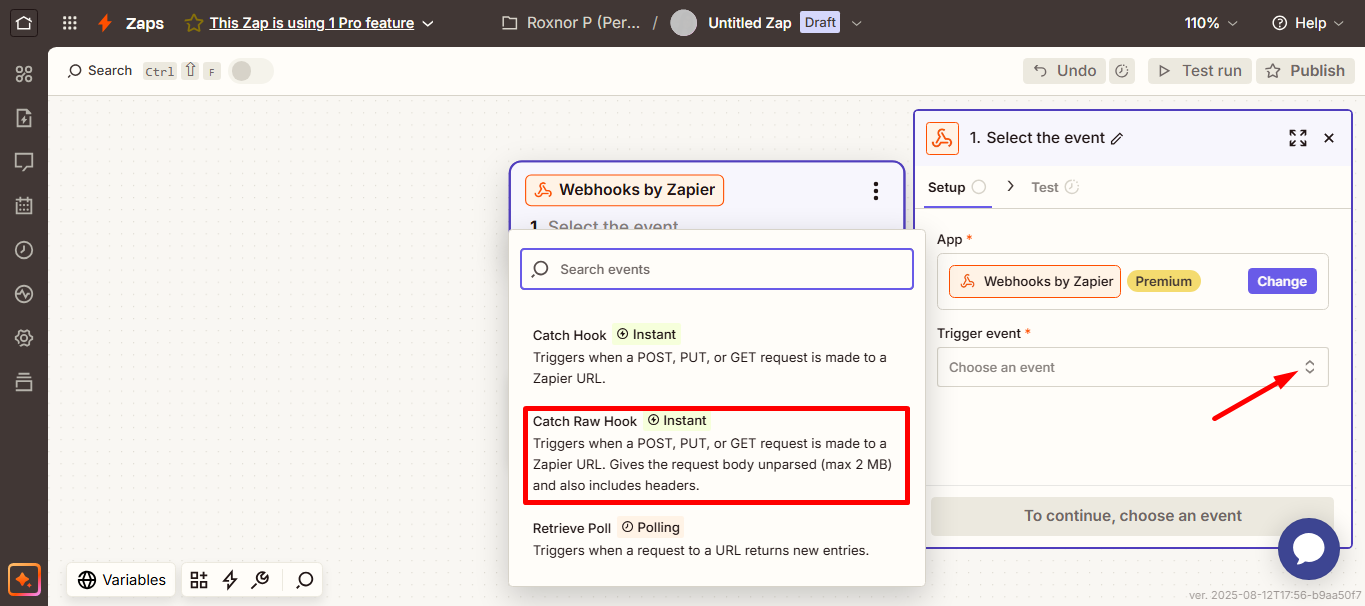Open the stacked versions icon in left sidebar
Screen dimensions: 1365x606
click(x=24, y=382)
